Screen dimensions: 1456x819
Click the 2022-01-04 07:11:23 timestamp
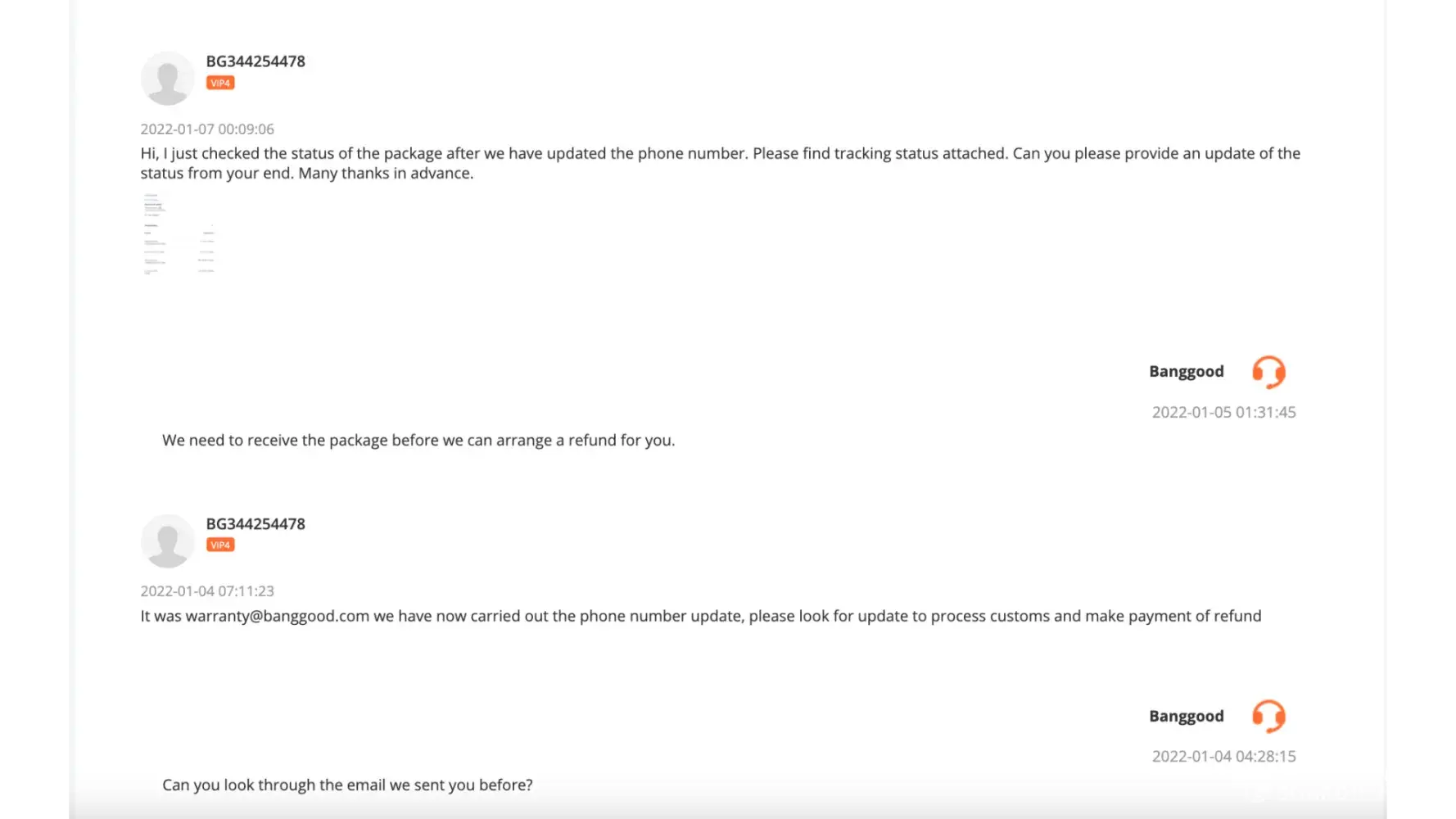207,591
